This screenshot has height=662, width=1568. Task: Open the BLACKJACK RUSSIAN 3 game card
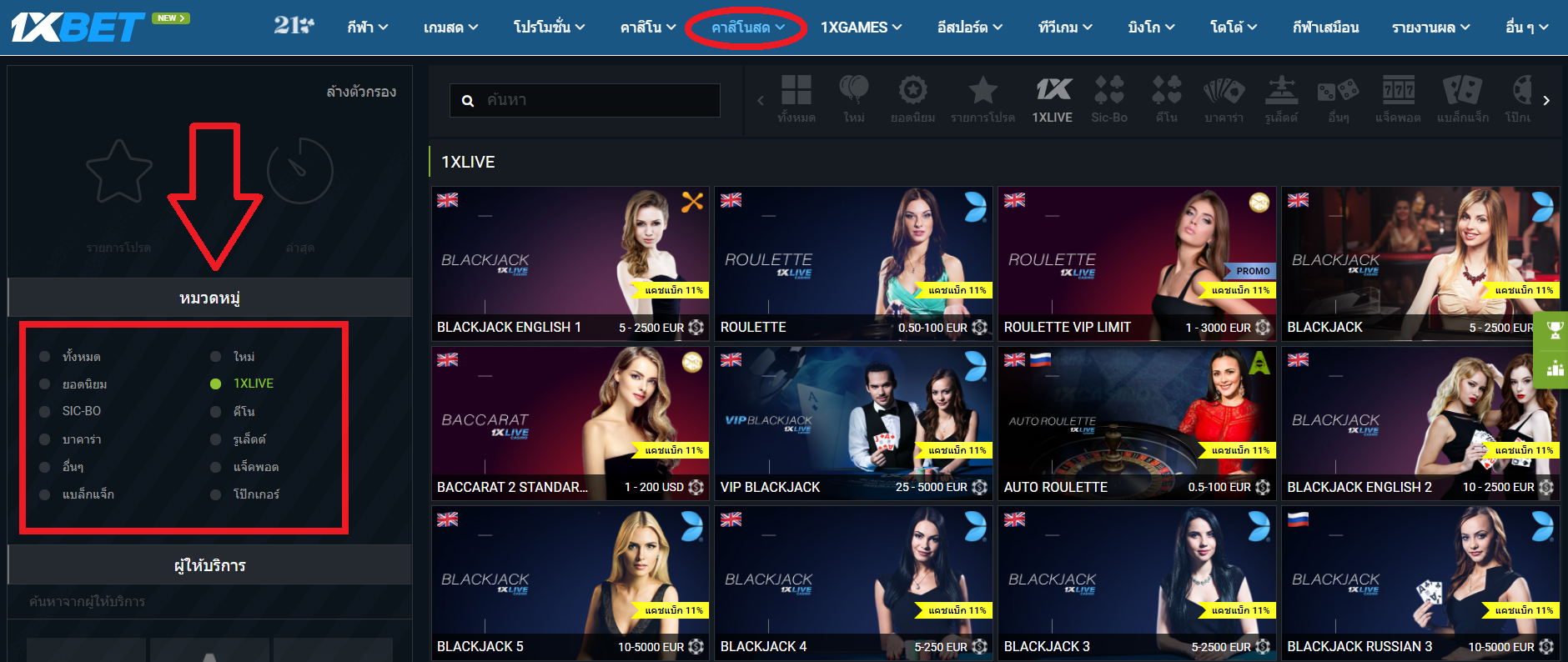1420,583
